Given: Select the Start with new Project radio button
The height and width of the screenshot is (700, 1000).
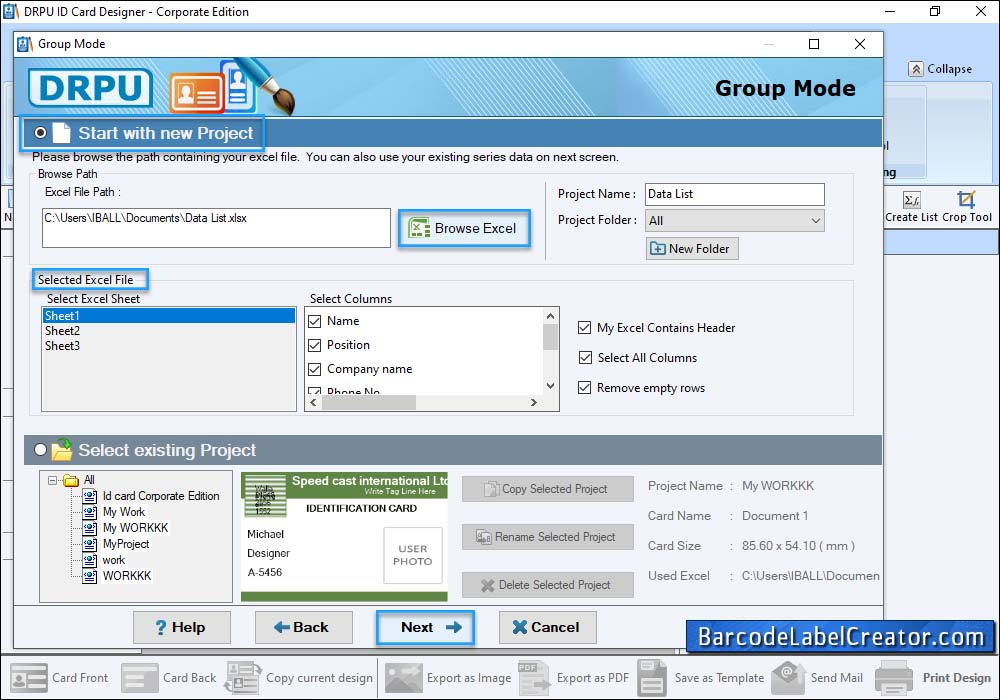Looking at the screenshot, I should pos(41,133).
